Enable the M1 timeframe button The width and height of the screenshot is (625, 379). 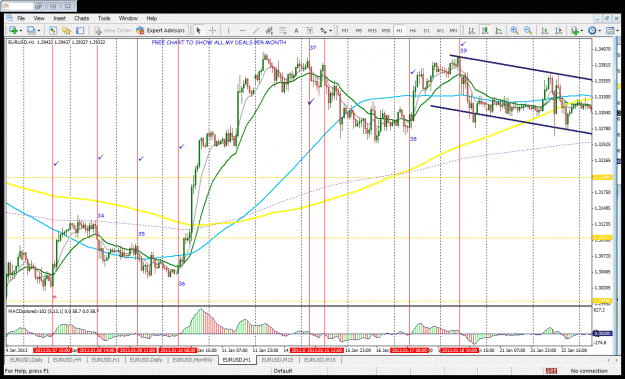coord(345,30)
